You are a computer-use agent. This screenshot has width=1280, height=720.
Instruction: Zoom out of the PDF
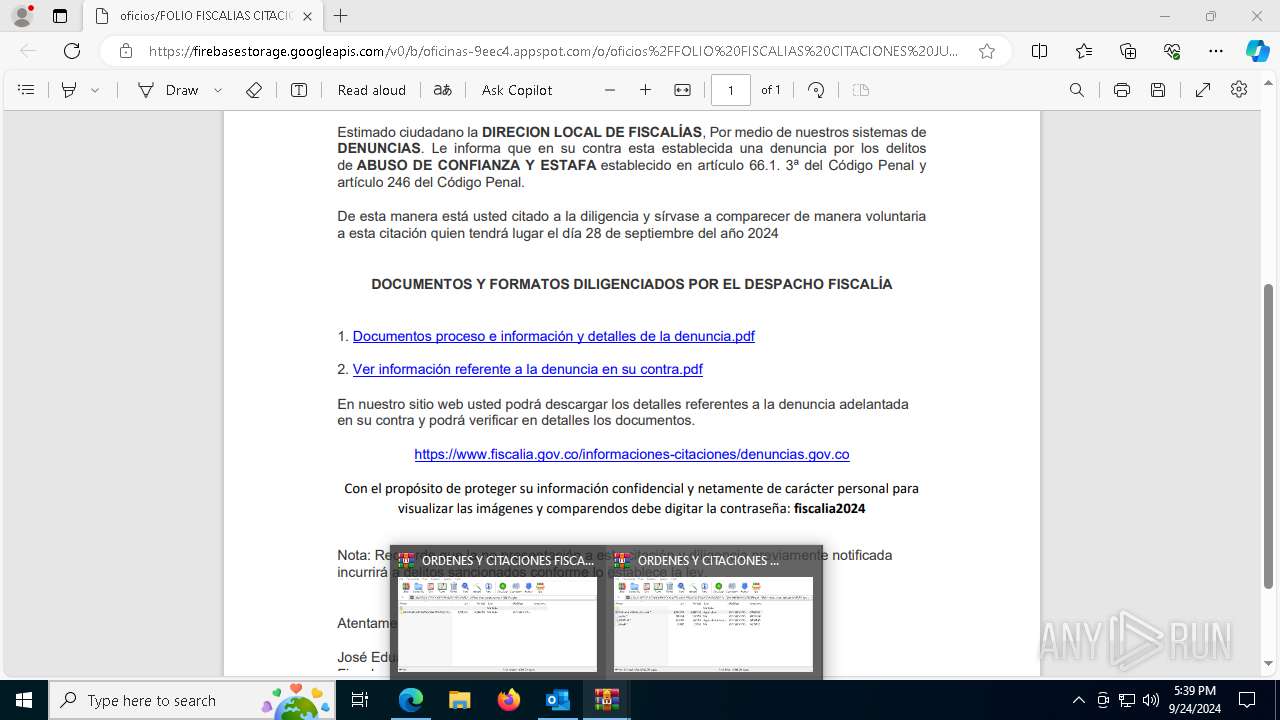[x=610, y=90]
